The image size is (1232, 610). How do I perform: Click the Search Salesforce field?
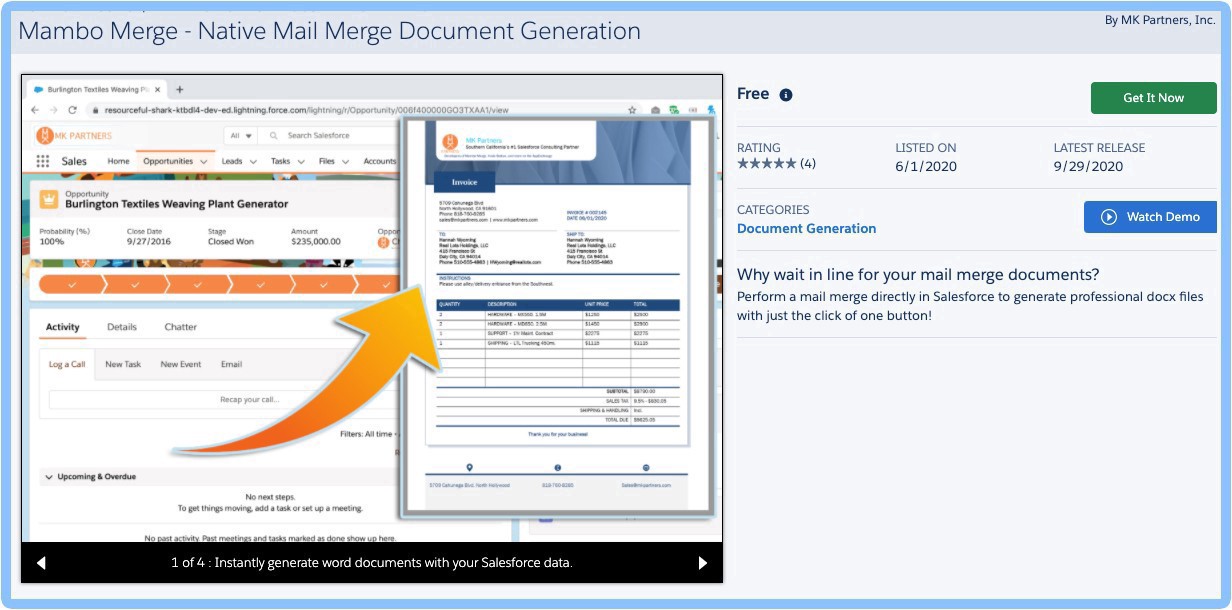tap(330, 135)
